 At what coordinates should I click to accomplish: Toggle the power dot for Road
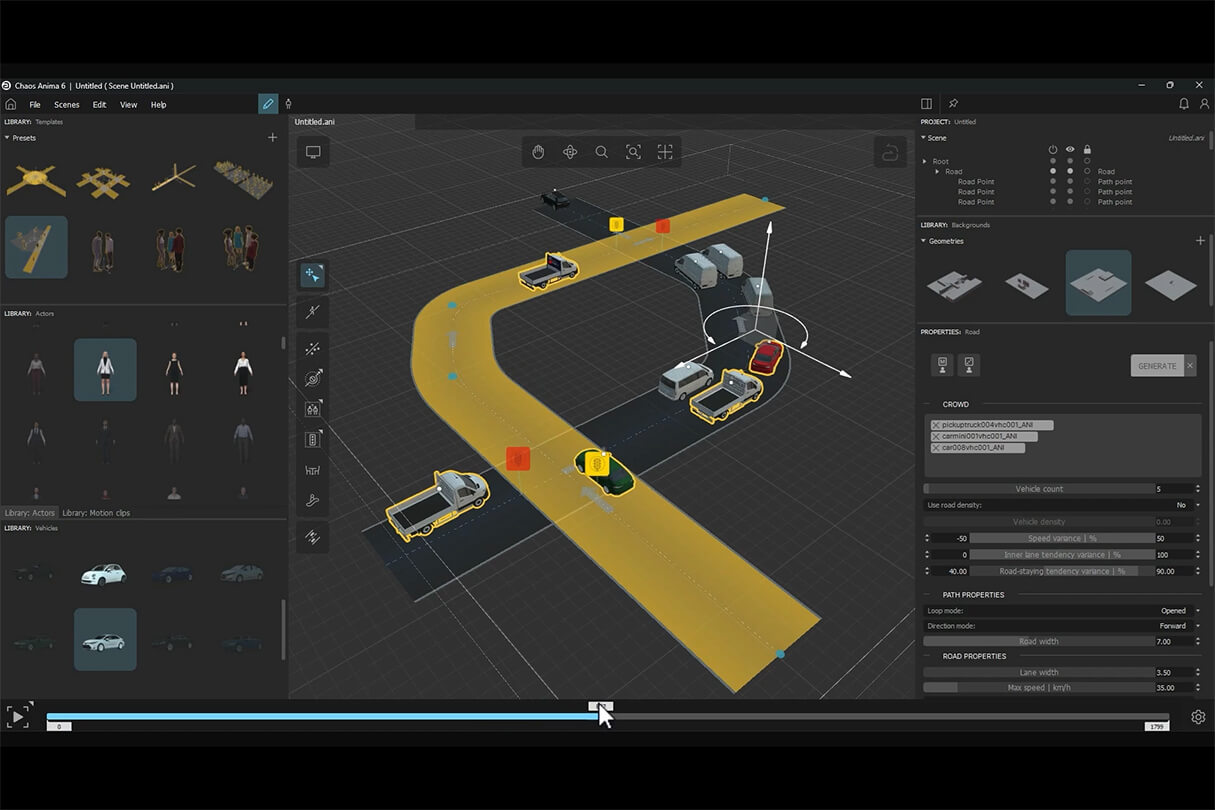(1052, 172)
